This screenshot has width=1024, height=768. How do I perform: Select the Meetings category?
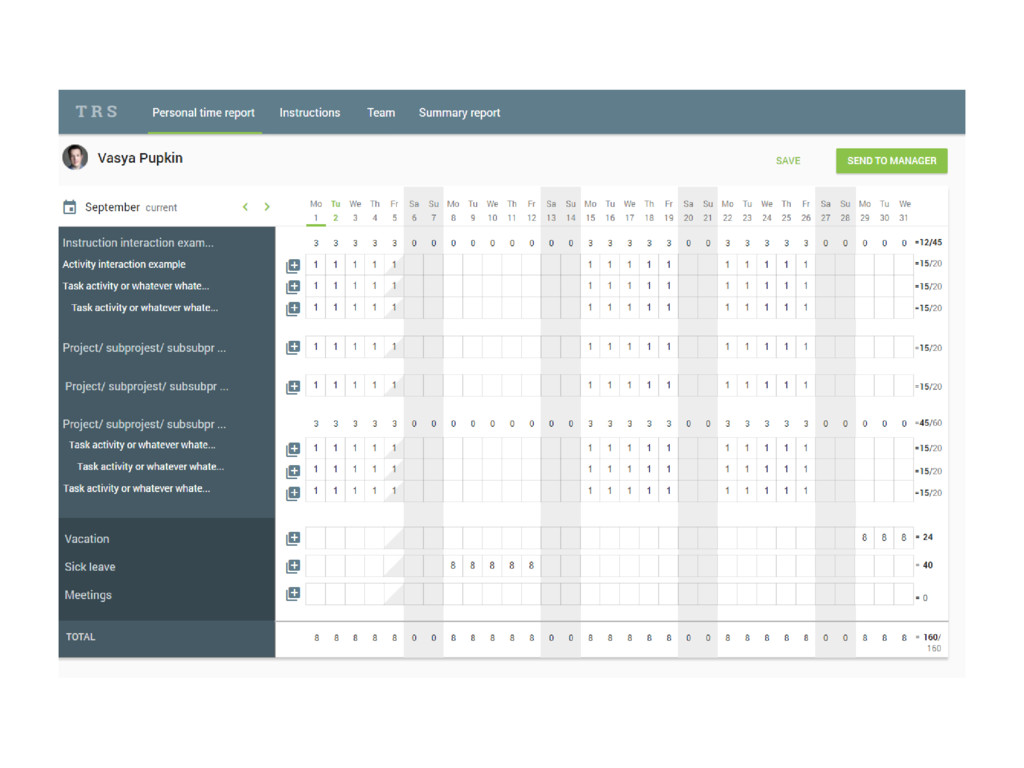tap(88, 595)
